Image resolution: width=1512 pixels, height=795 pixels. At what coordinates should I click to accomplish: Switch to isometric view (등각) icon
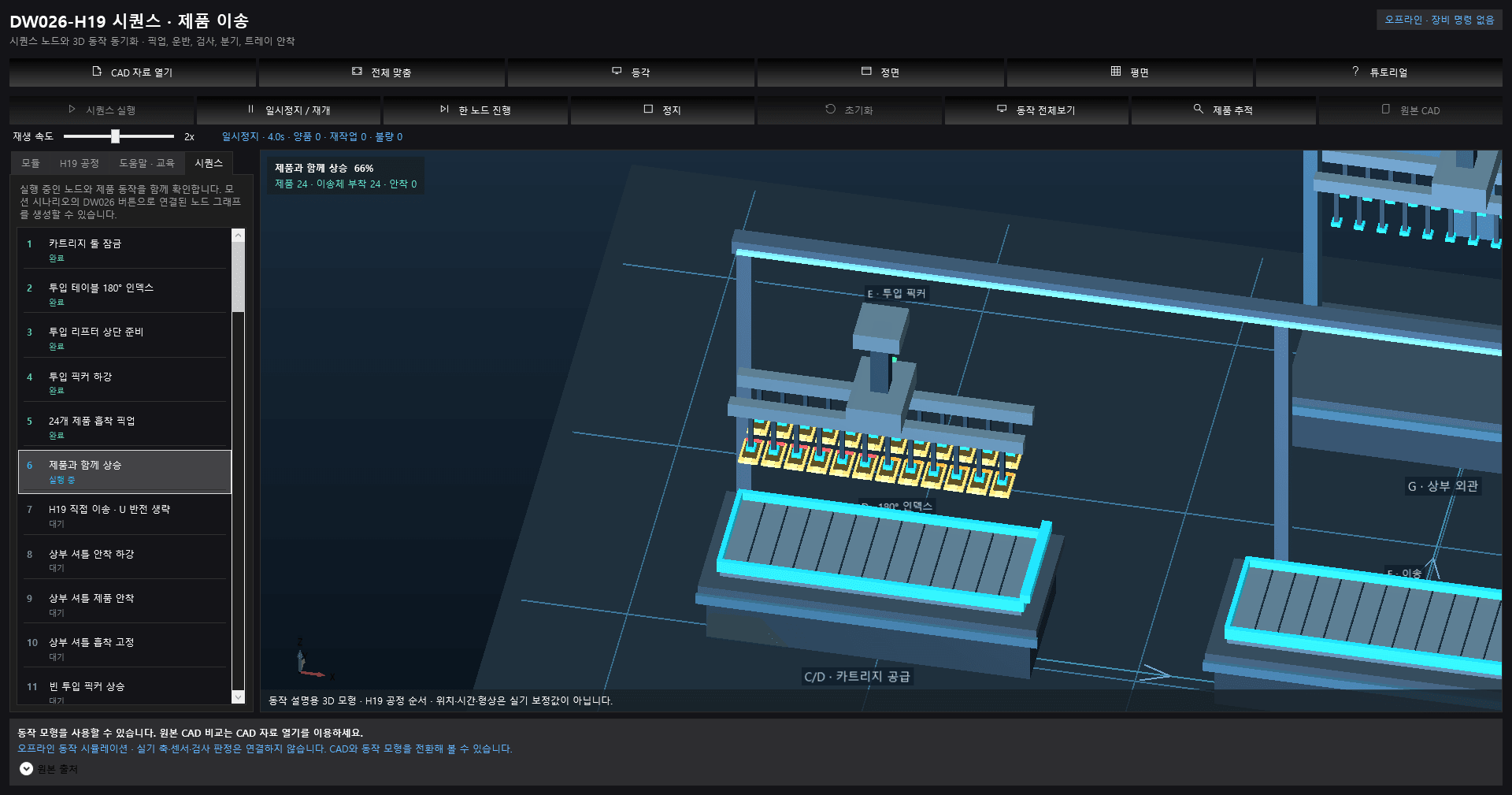617,72
